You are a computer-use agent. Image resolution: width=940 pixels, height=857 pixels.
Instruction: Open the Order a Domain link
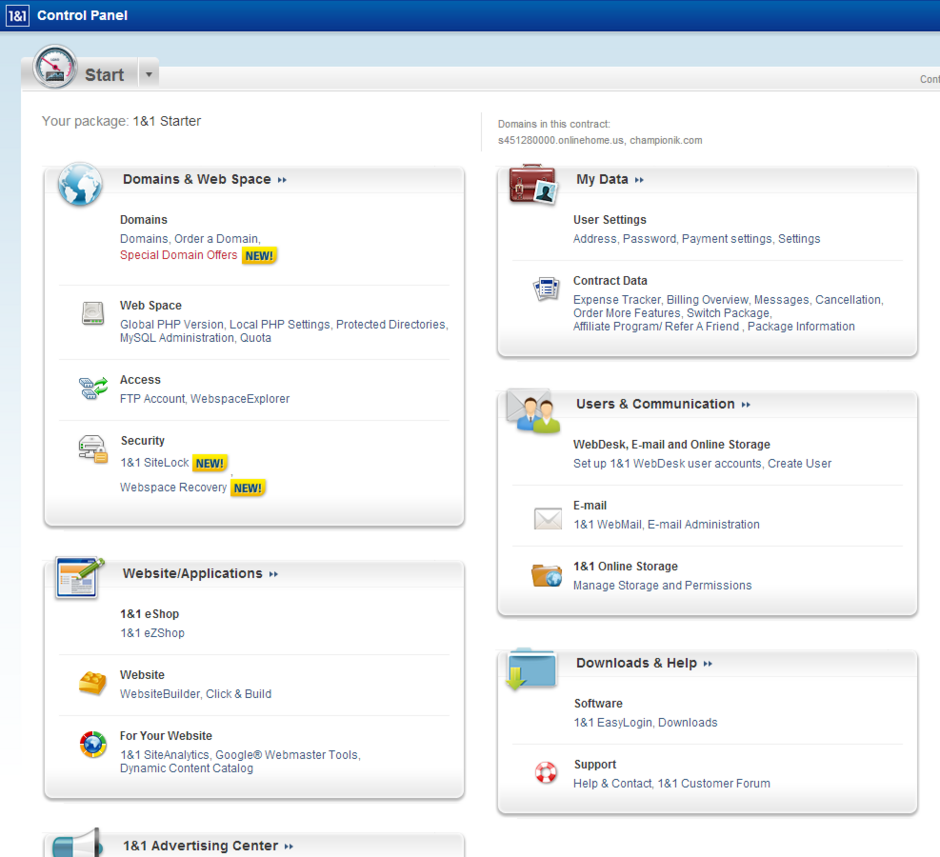[x=216, y=239]
